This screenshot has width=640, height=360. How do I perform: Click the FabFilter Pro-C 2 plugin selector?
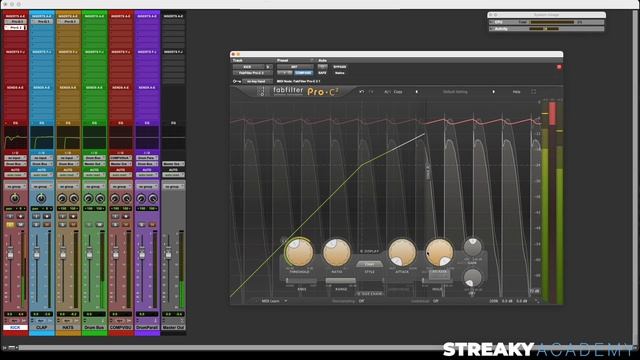253,73
